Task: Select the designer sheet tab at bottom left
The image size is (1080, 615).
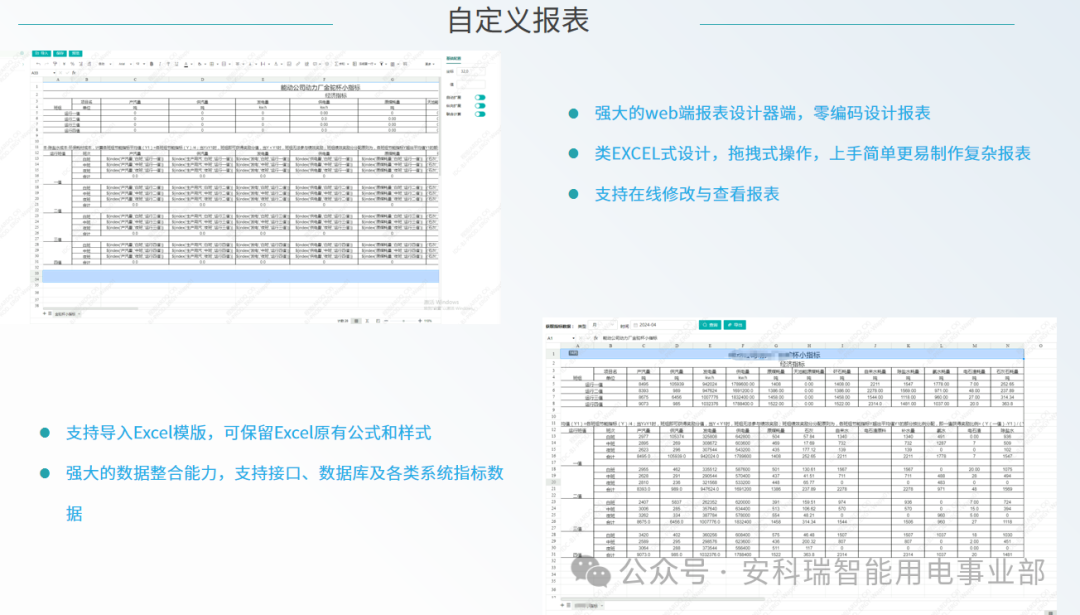Action: pos(65,314)
